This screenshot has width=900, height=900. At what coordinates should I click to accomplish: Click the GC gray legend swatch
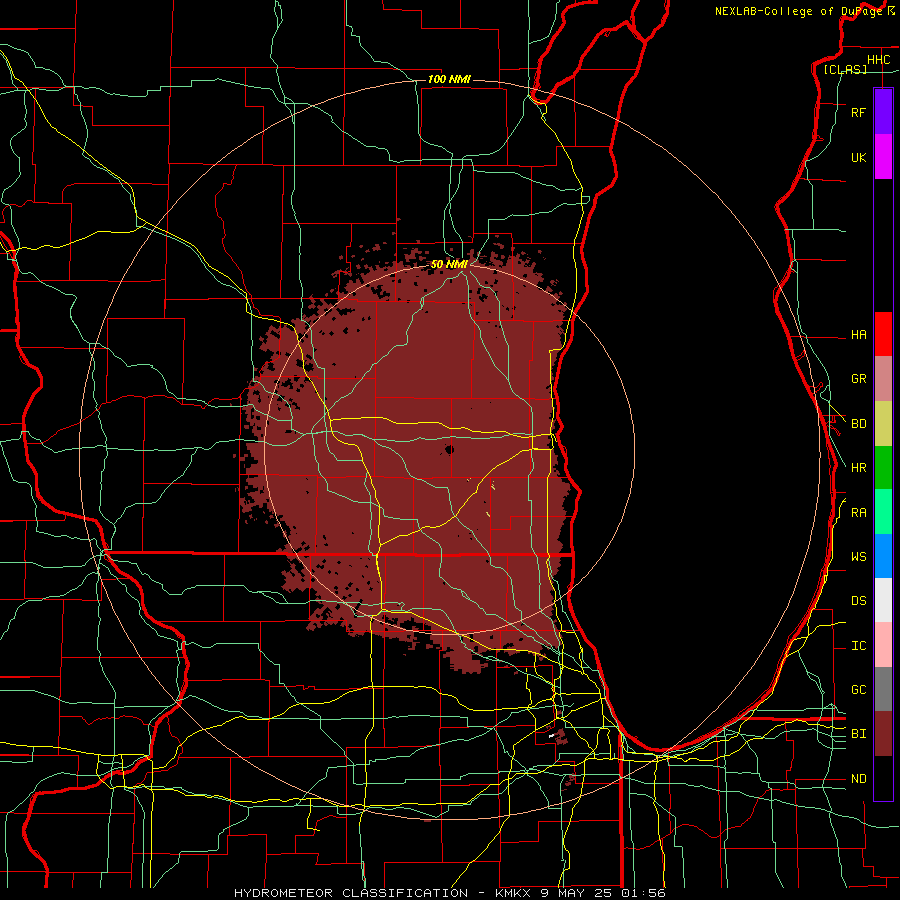(883, 689)
